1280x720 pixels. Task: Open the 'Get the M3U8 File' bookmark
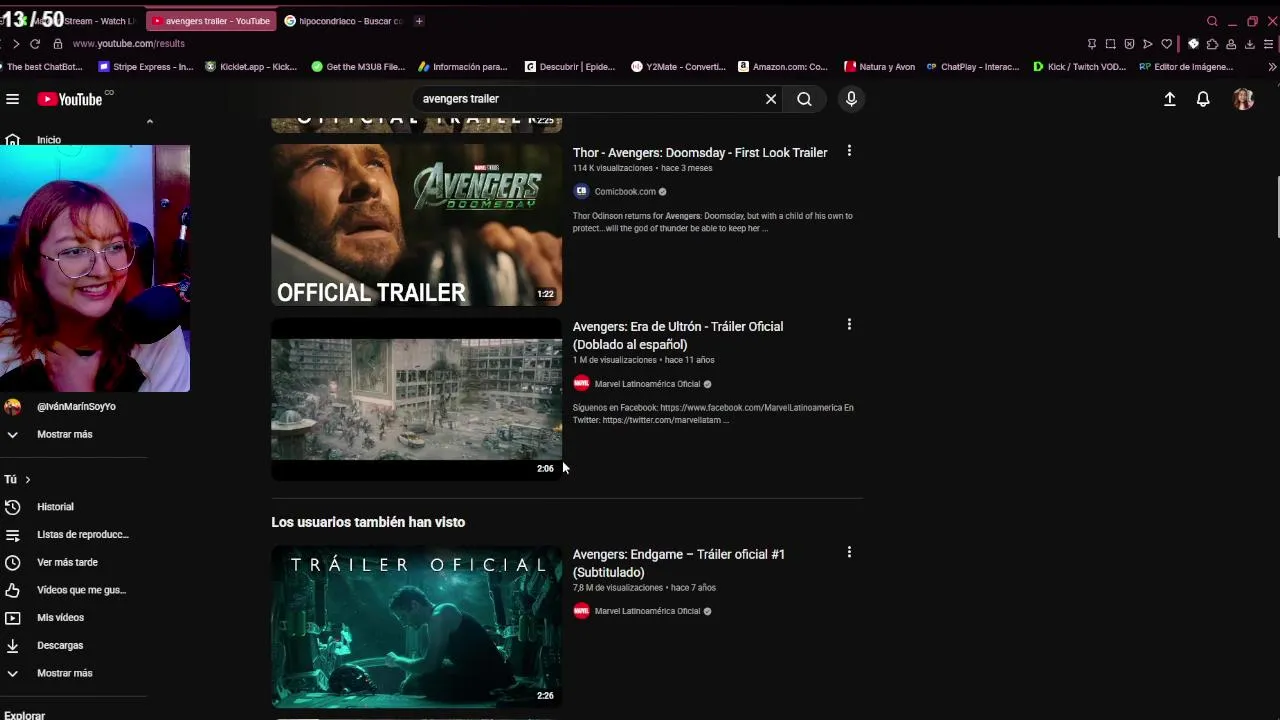click(x=358, y=67)
